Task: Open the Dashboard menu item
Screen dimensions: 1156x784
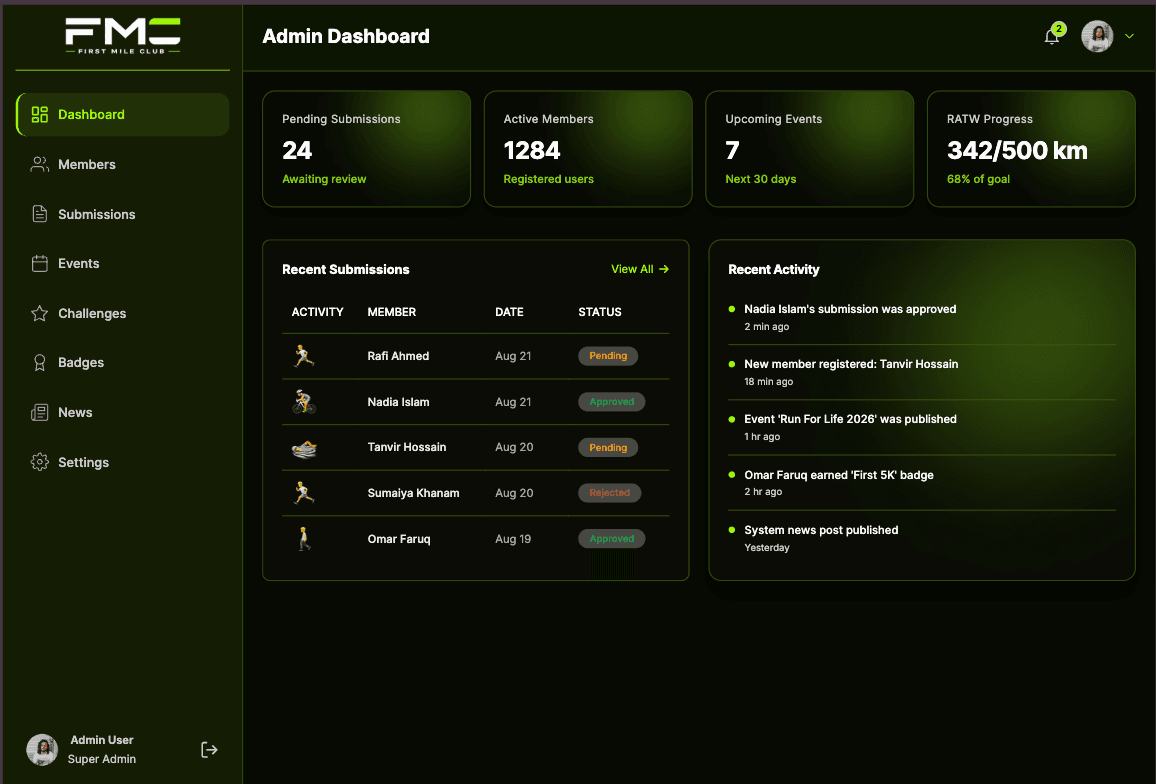Action: click(x=122, y=114)
